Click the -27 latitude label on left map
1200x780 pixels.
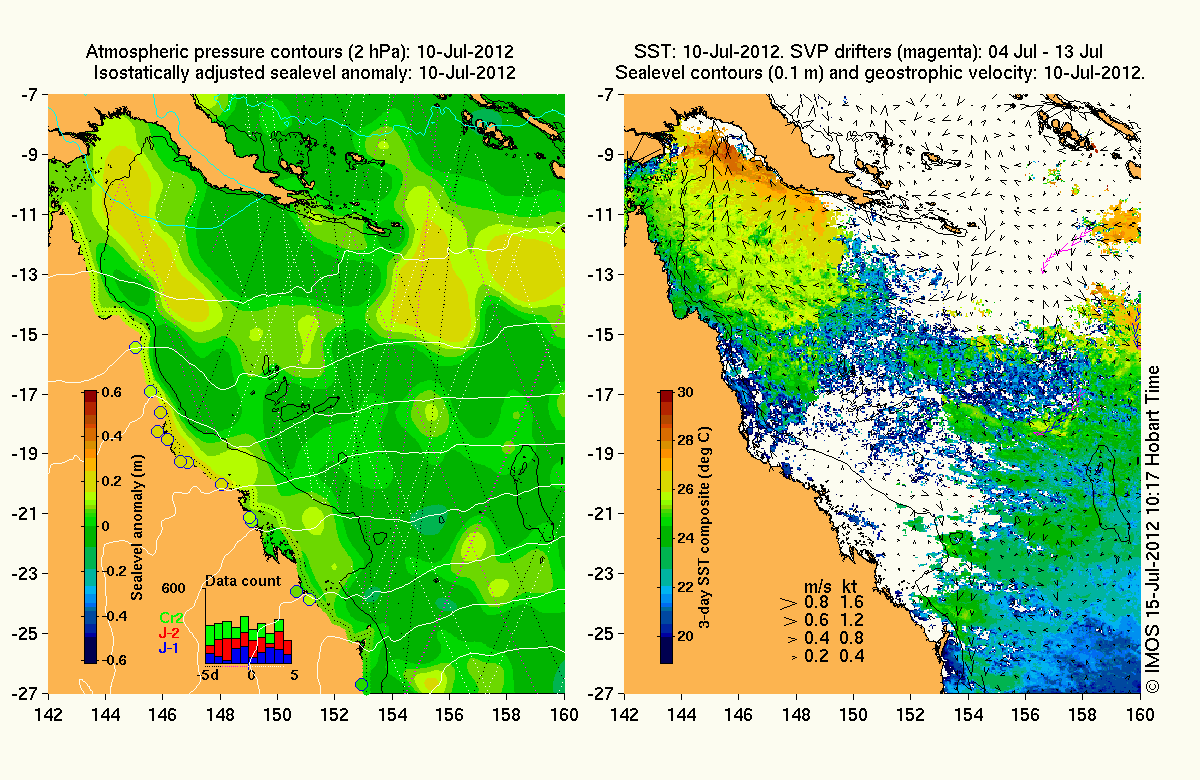pos(24,694)
